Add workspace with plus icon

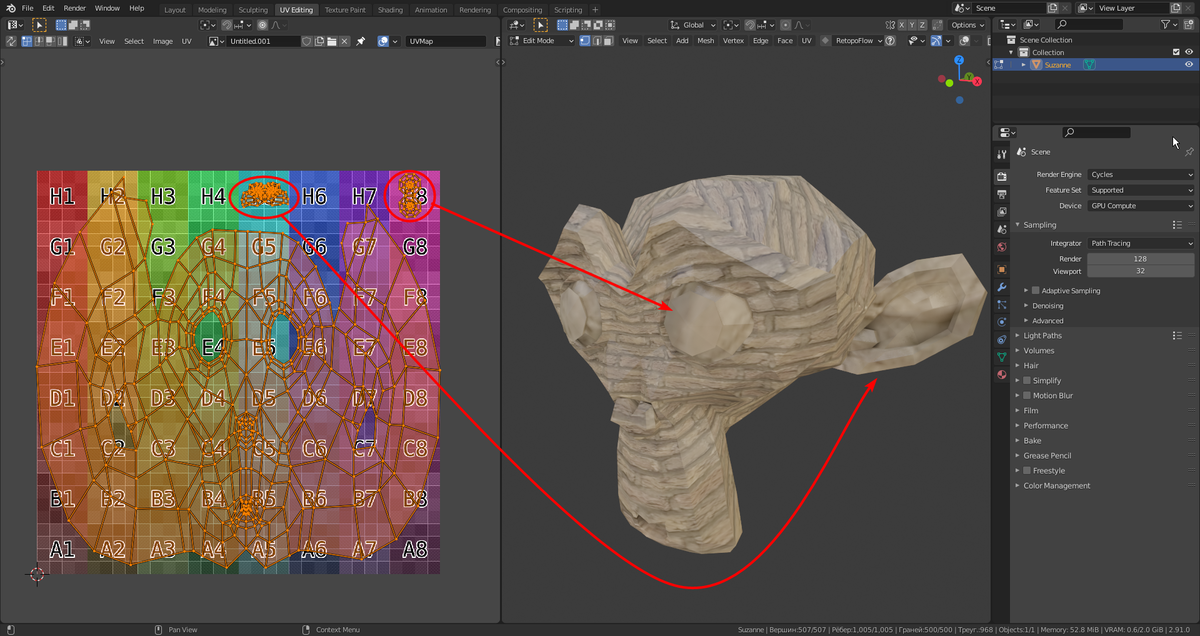(596, 9)
